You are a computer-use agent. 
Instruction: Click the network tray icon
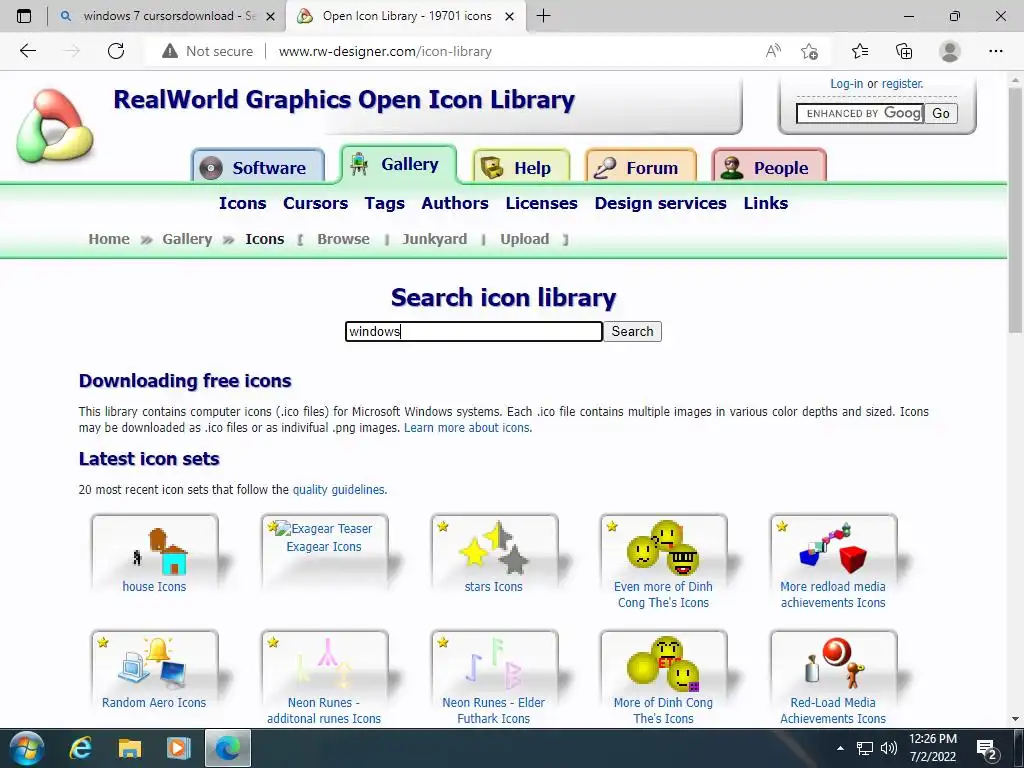point(865,748)
